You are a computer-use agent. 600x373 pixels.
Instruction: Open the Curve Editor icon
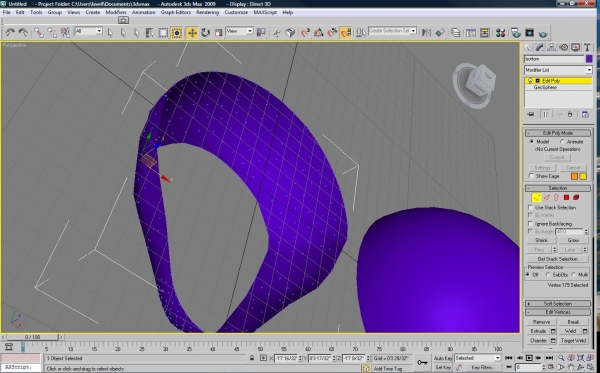(x=471, y=33)
